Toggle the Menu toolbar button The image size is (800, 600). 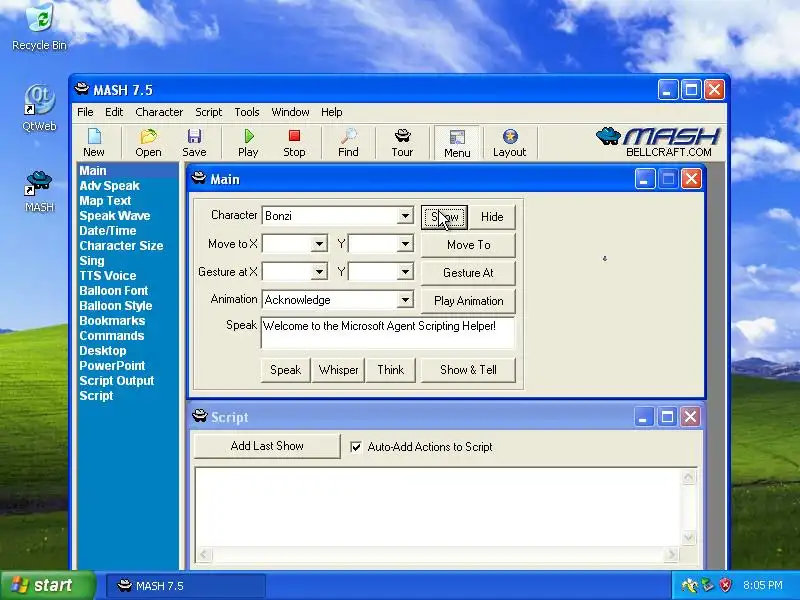(x=457, y=143)
